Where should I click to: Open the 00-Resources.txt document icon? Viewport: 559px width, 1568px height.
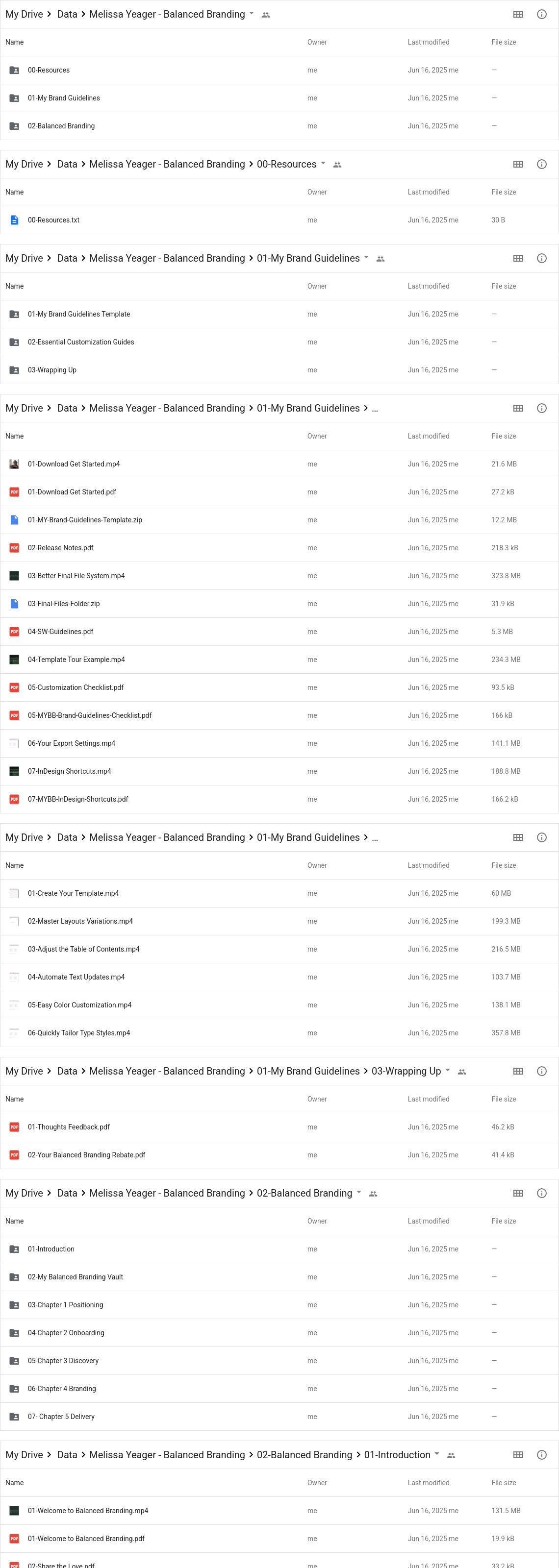tap(14, 220)
